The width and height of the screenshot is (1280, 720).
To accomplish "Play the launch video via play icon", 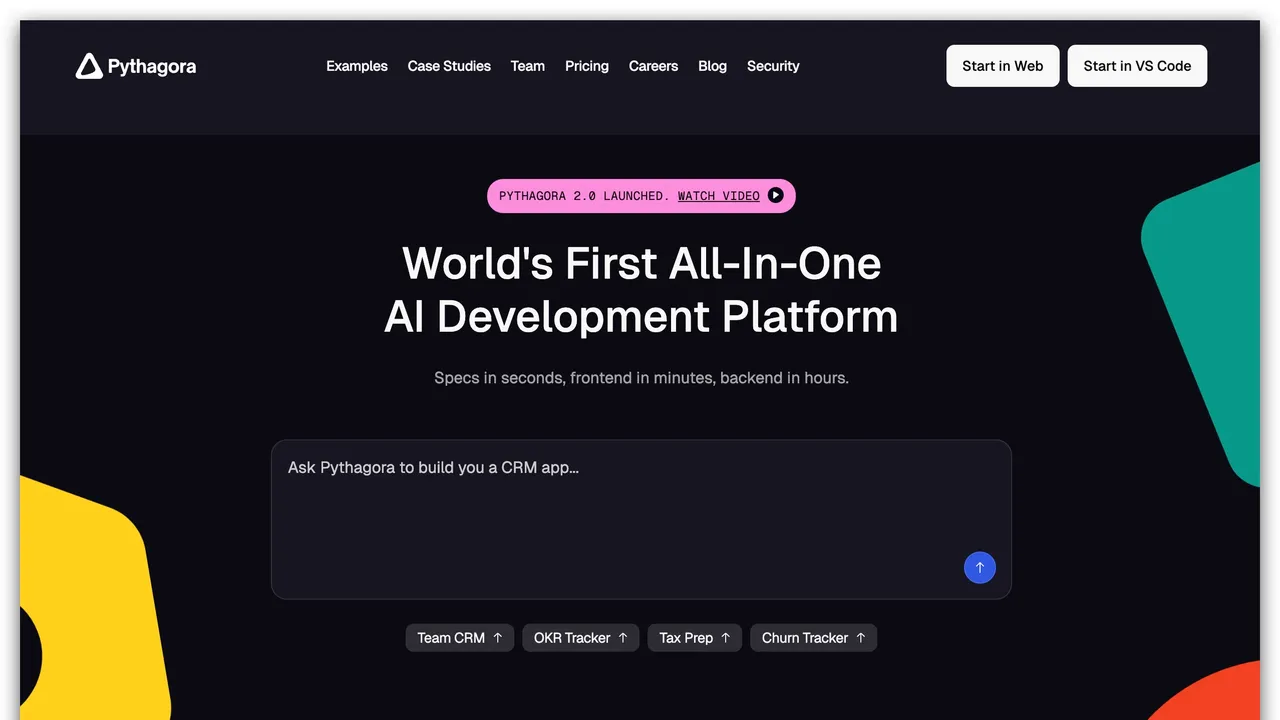I will [x=775, y=196].
